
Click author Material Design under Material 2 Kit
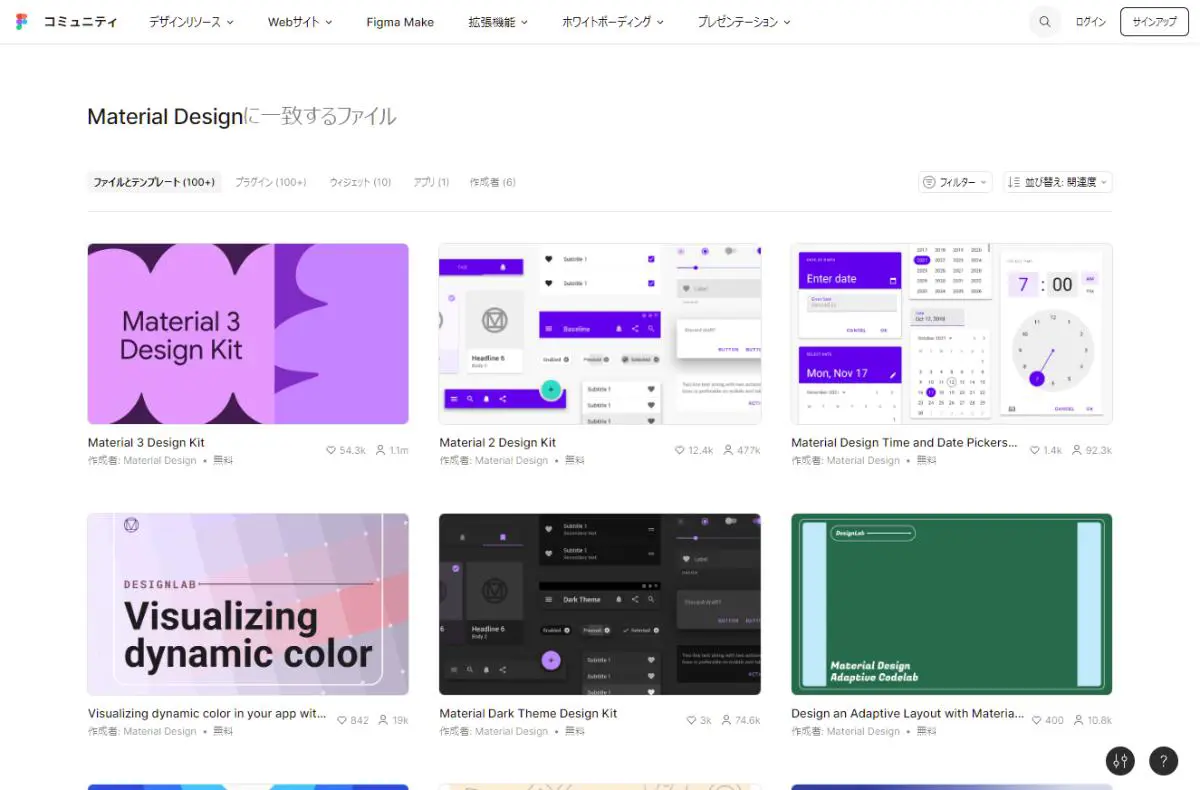pos(511,461)
